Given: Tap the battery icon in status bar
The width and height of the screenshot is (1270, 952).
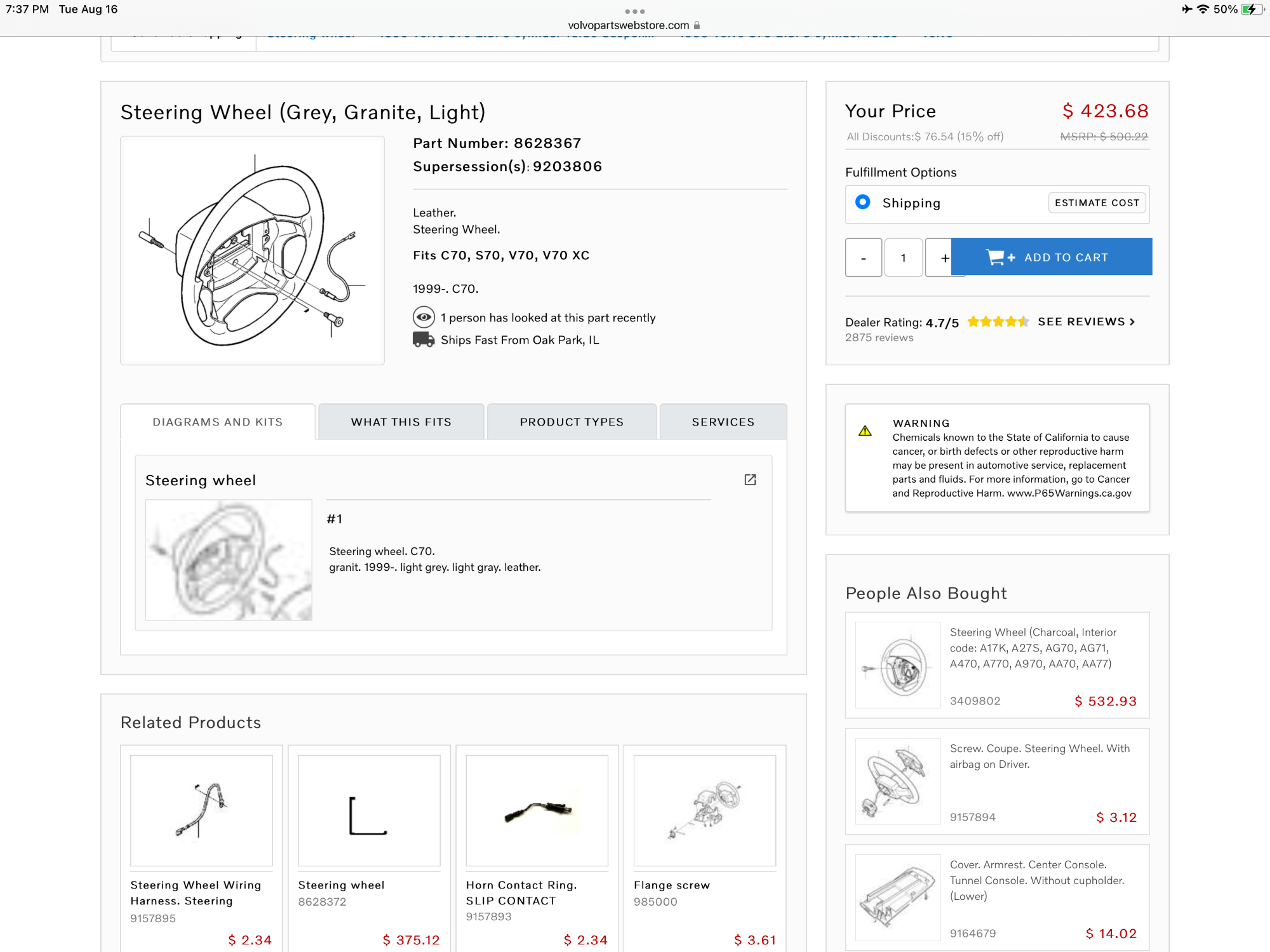Looking at the screenshot, I should tap(1252, 10).
